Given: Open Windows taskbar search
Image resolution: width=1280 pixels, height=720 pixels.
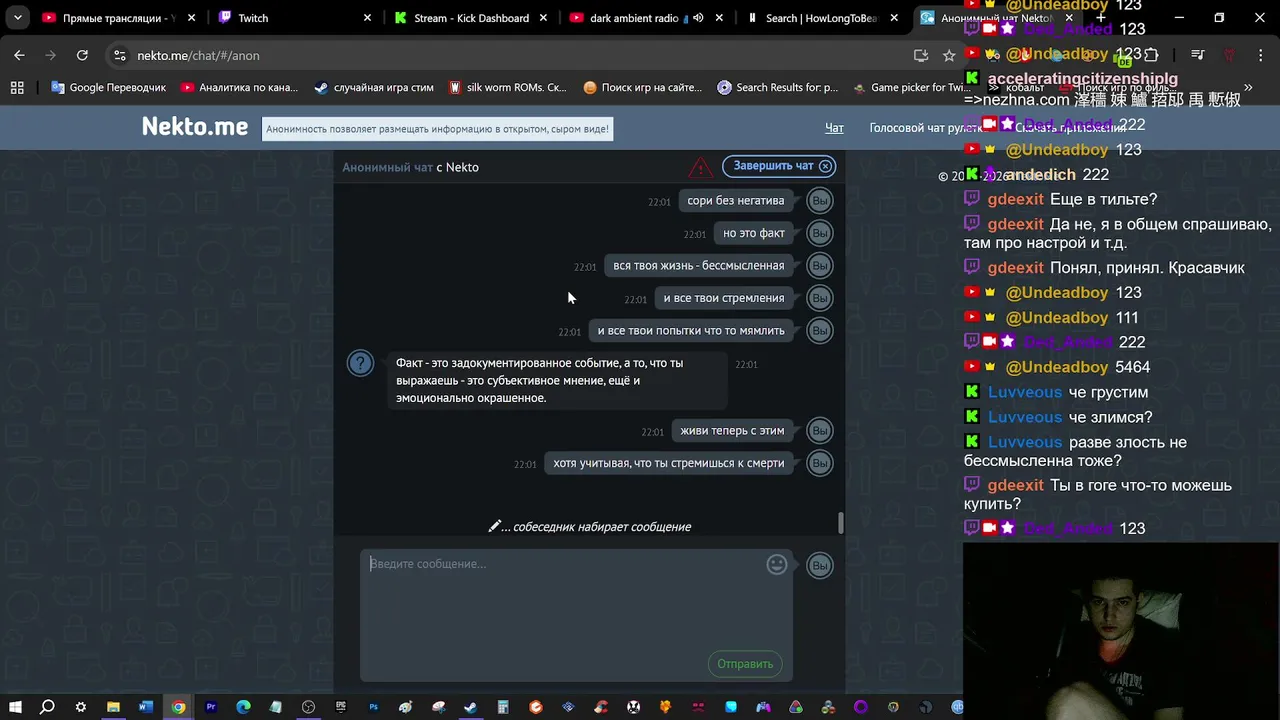Looking at the screenshot, I should (x=47, y=707).
